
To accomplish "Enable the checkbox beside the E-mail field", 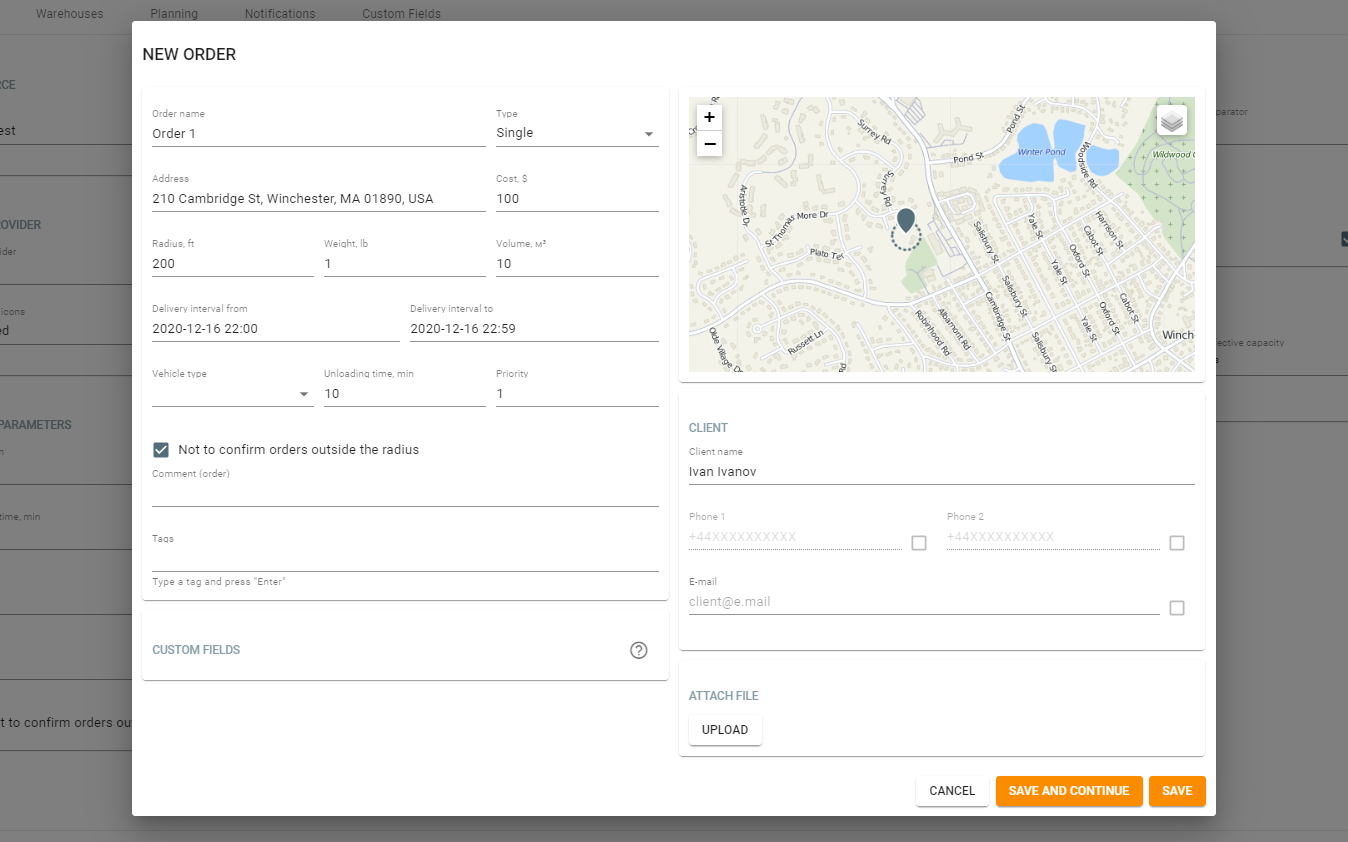I will (1177, 608).
